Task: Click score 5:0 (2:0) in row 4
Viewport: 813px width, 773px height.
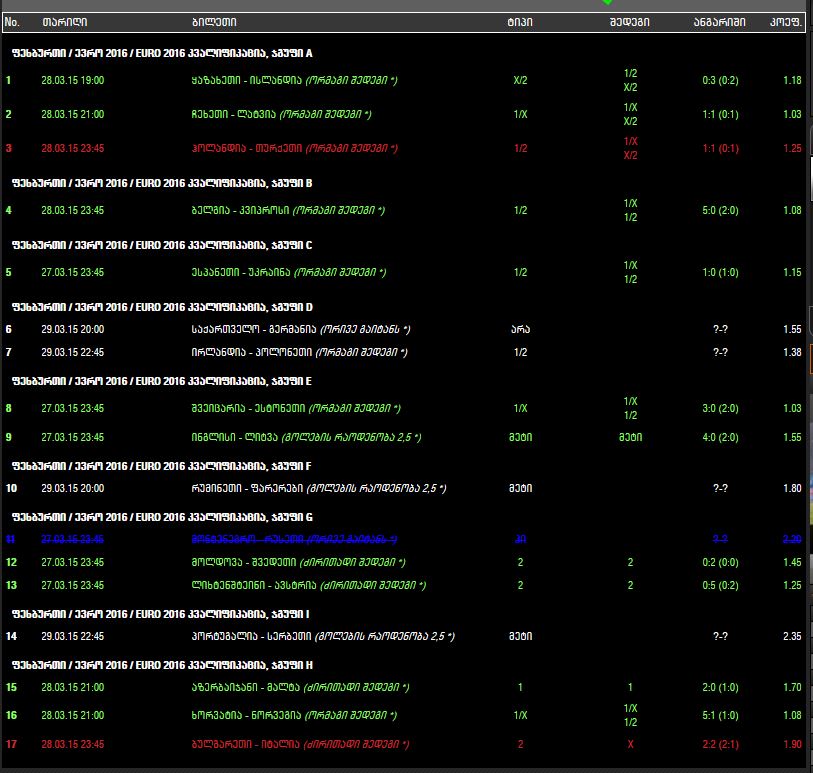Action: 719,210
